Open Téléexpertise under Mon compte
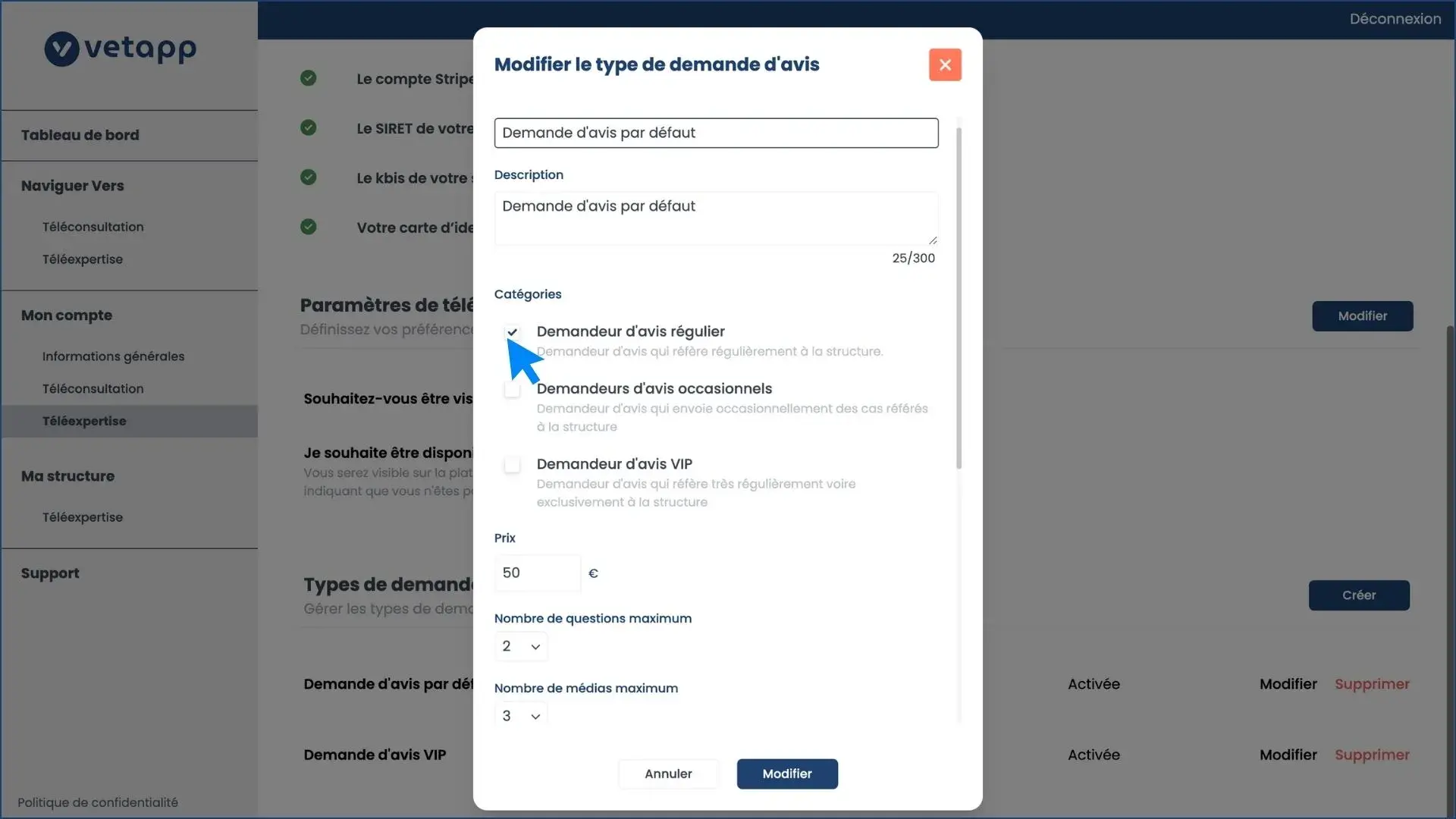 click(84, 421)
